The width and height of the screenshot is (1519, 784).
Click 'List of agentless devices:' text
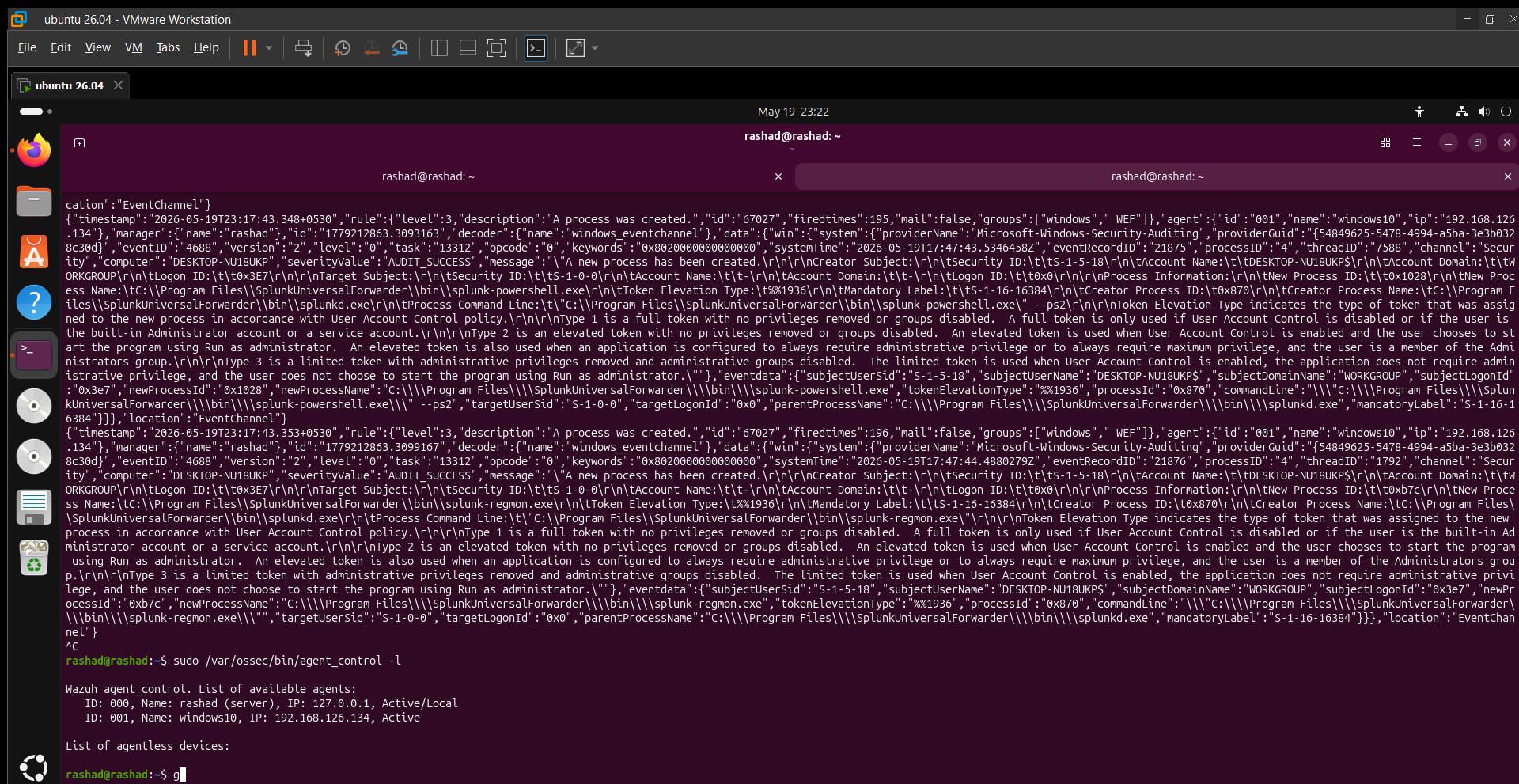[x=147, y=746]
